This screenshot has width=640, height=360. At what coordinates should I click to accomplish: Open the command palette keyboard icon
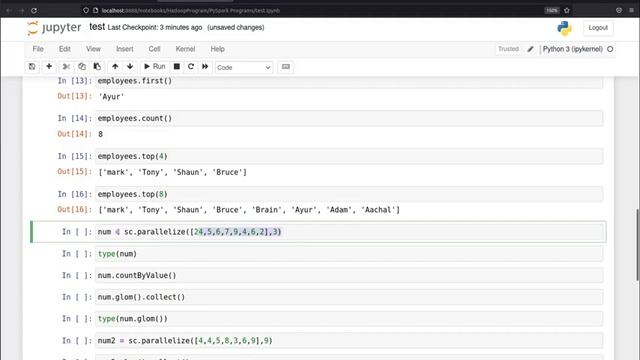click(x=286, y=67)
